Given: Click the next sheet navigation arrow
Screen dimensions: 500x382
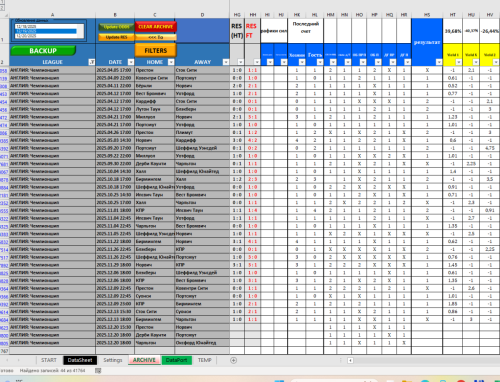Looking at the screenshot, I should 18,360.
